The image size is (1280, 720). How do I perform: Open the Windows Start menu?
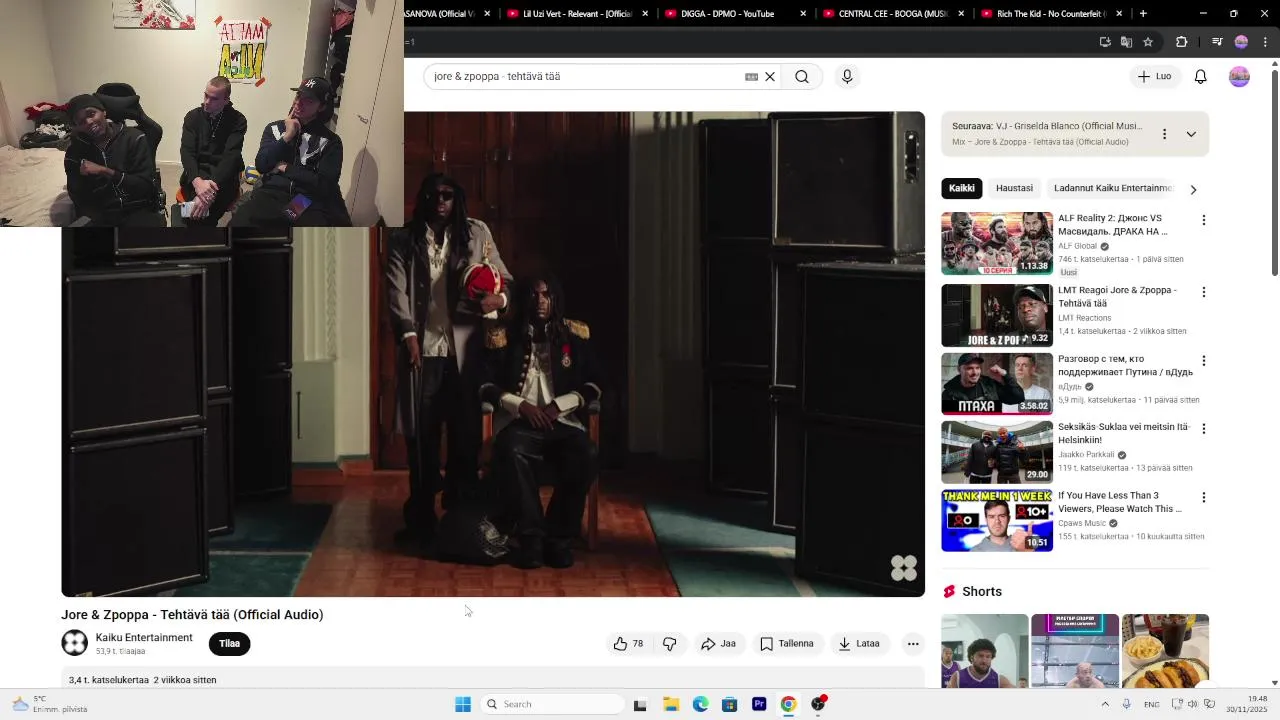click(463, 704)
